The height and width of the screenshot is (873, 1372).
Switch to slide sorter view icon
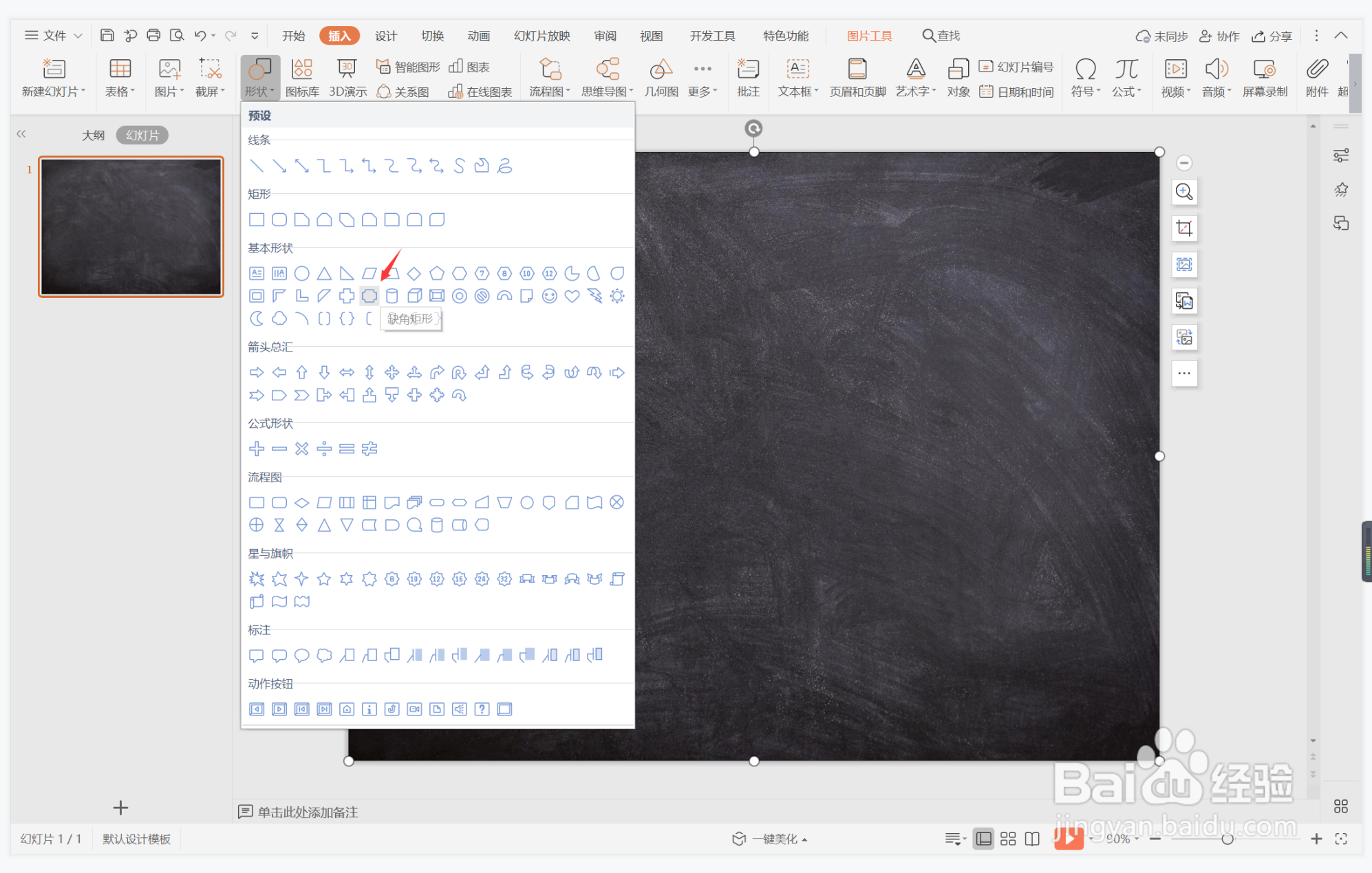click(1008, 839)
